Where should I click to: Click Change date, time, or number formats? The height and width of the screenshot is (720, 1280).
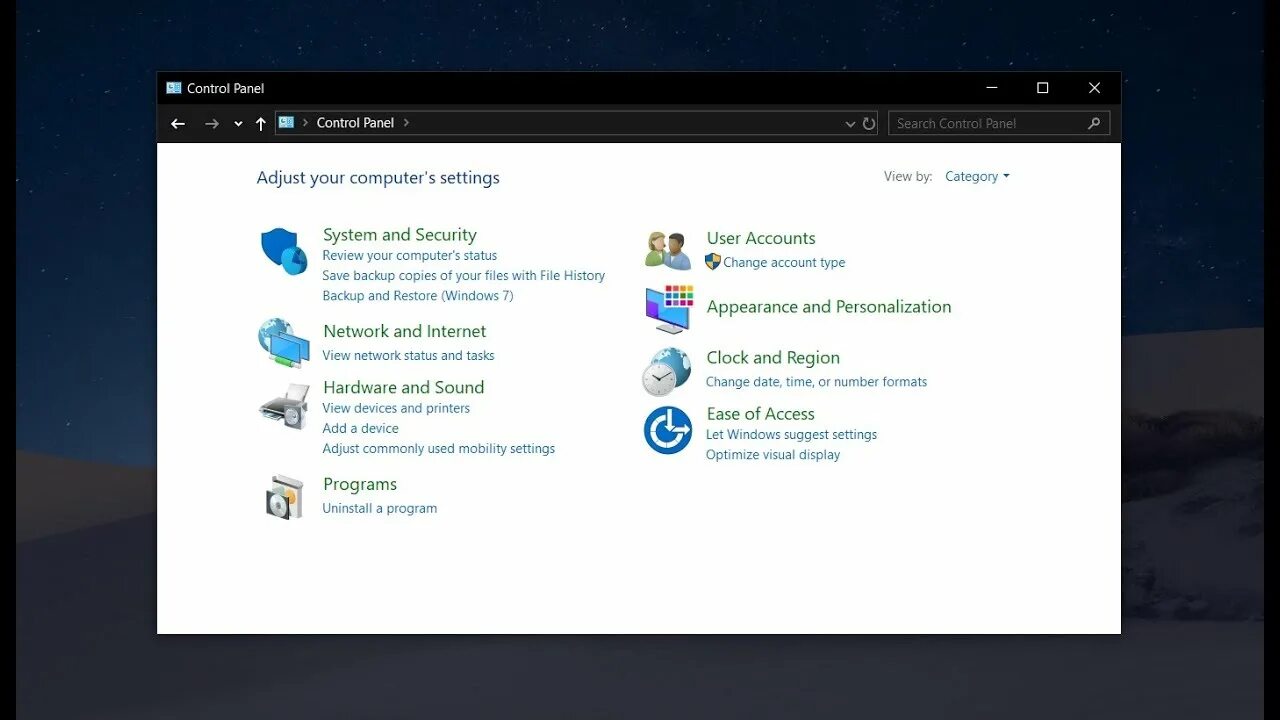[816, 382]
